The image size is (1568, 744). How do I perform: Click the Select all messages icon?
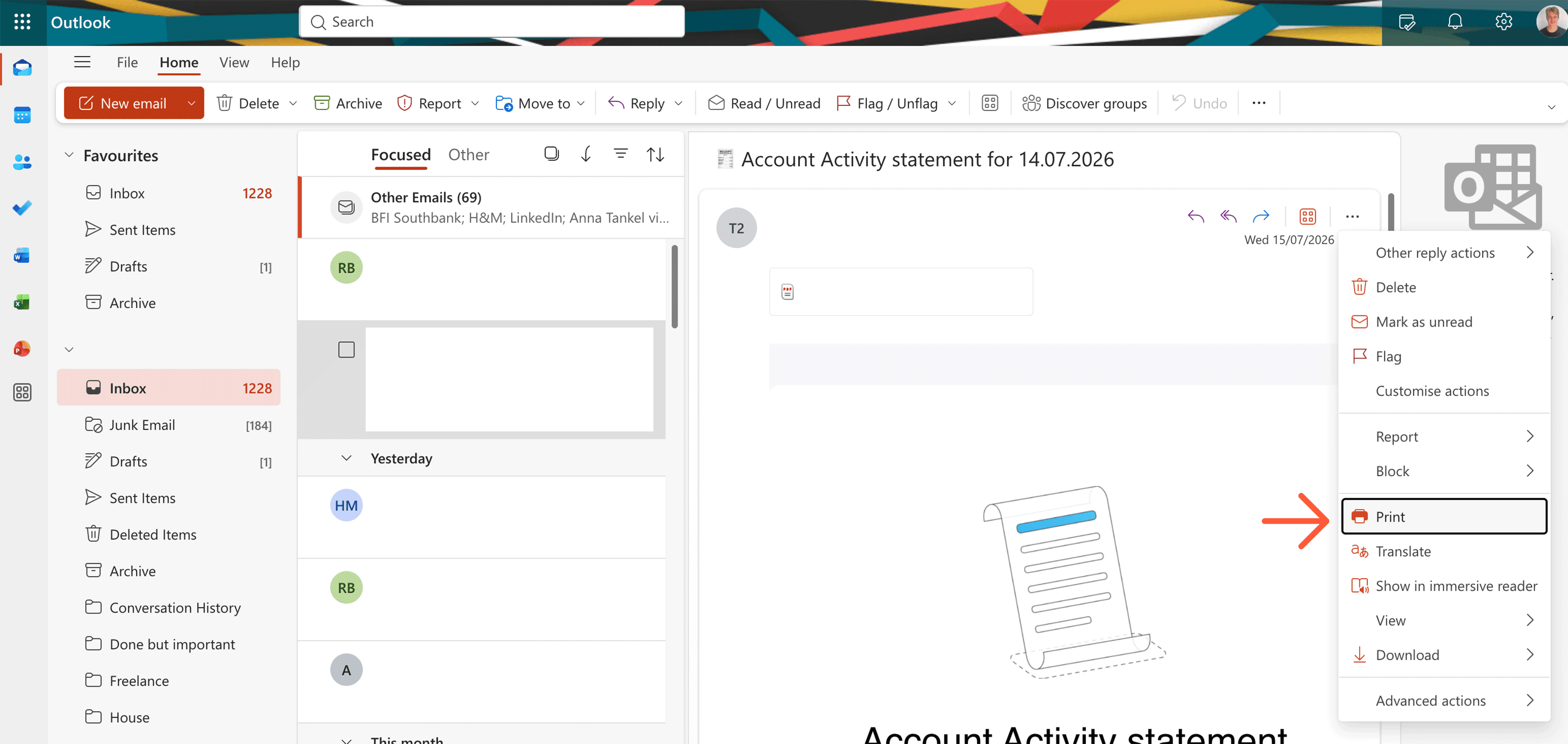[551, 154]
